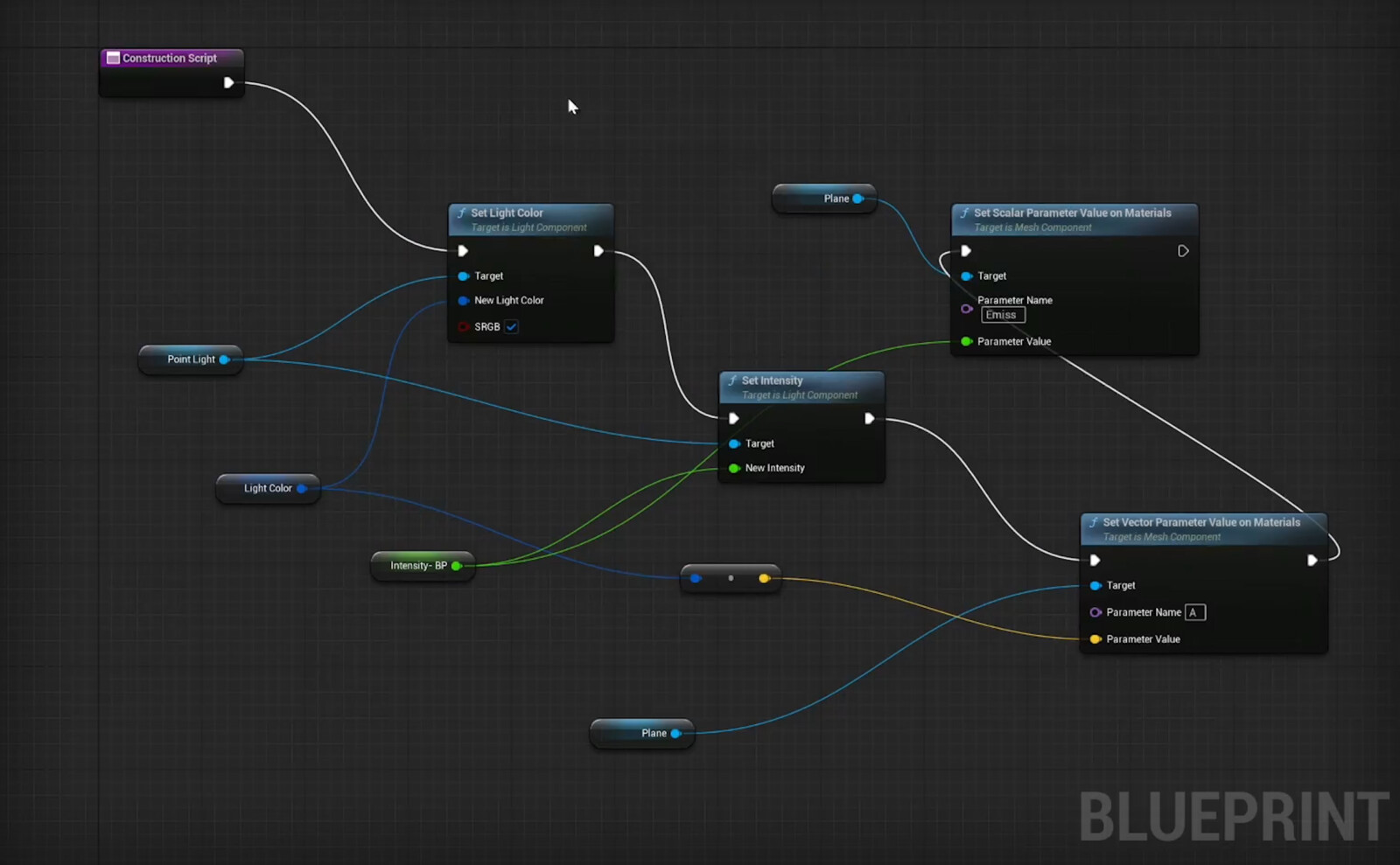Click the New Intensity pin on Set Intensity
The image size is (1400, 865).
(733, 468)
